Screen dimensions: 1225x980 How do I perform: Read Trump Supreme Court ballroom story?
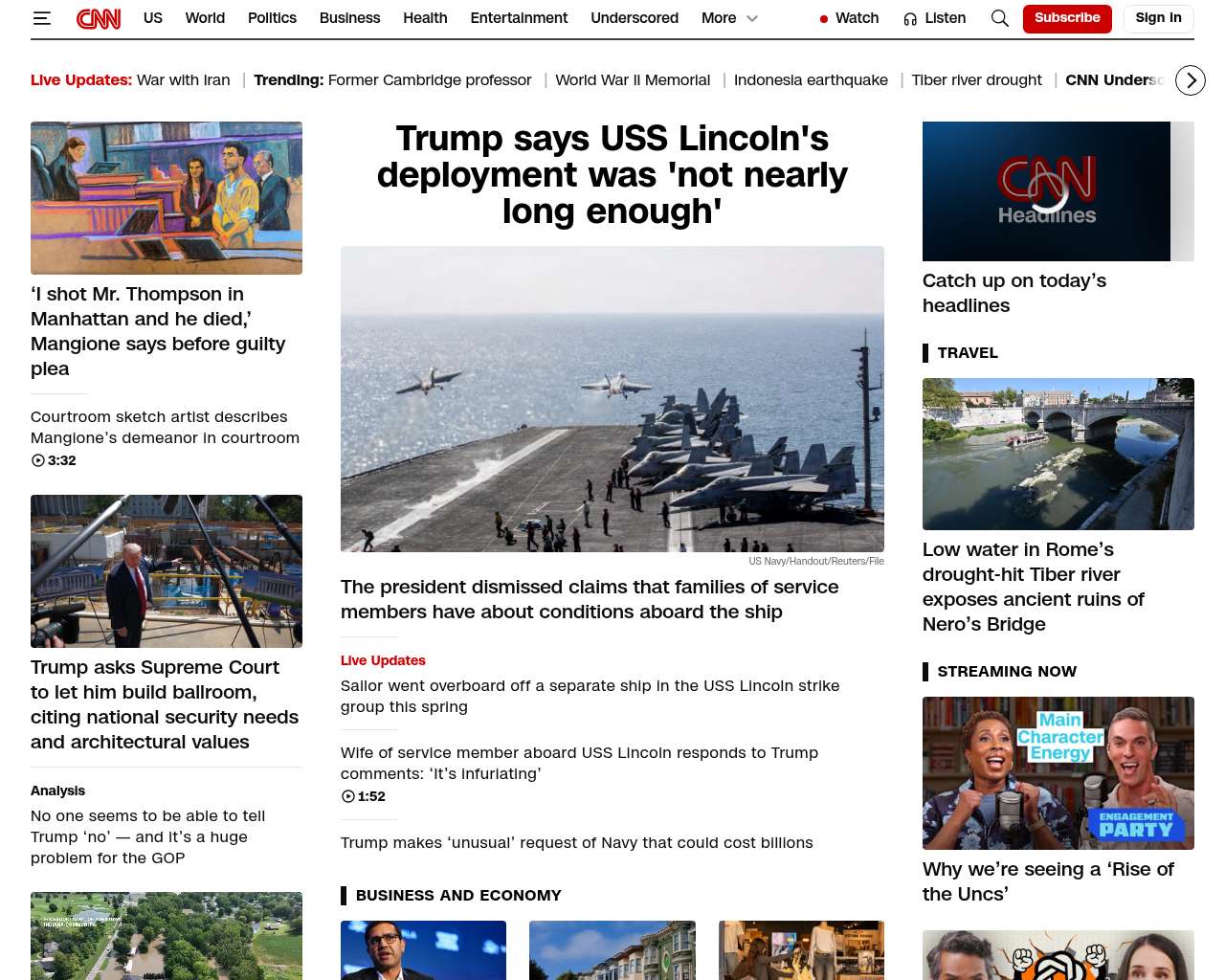tap(165, 704)
